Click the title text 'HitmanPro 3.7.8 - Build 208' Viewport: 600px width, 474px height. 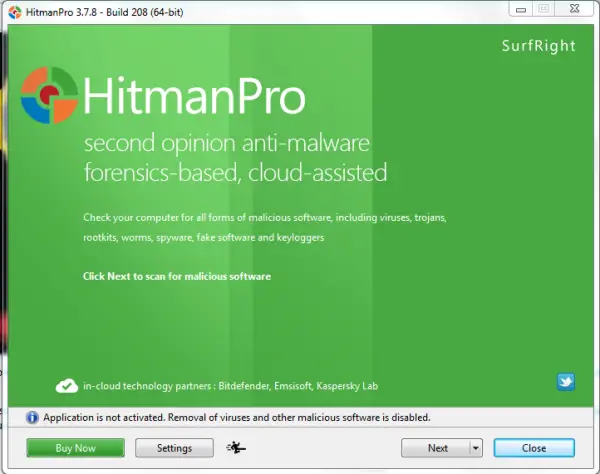(x=104, y=12)
